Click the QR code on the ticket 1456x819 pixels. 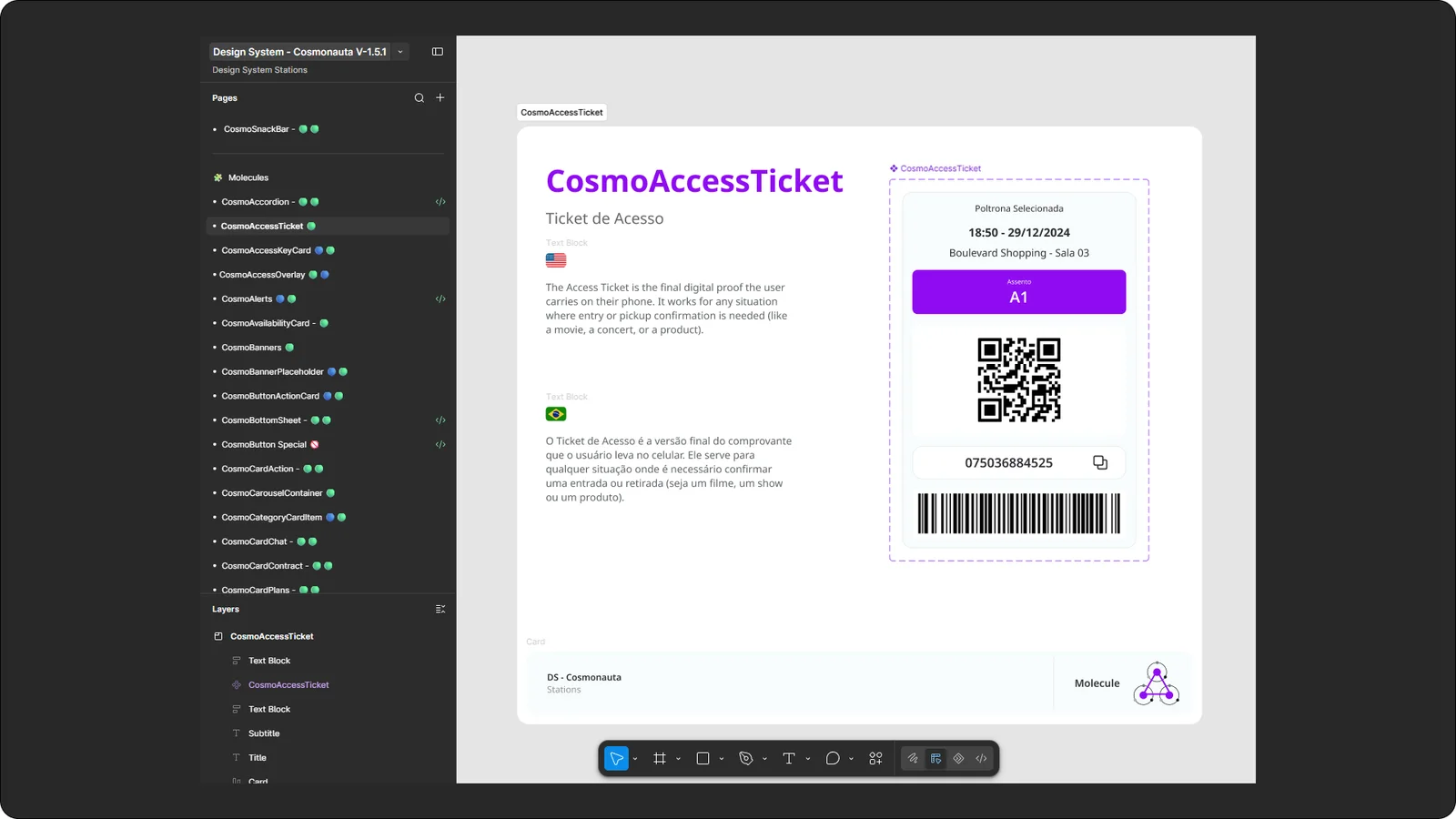pyautogui.click(x=1019, y=380)
